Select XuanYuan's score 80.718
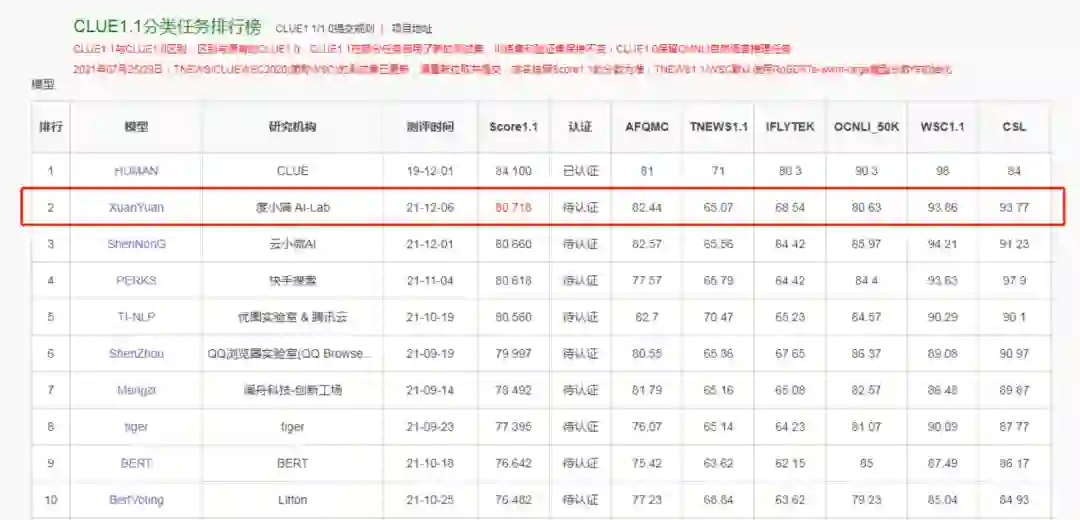This screenshot has height=520, width=1080. pyautogui.click(x=514, y=207)
